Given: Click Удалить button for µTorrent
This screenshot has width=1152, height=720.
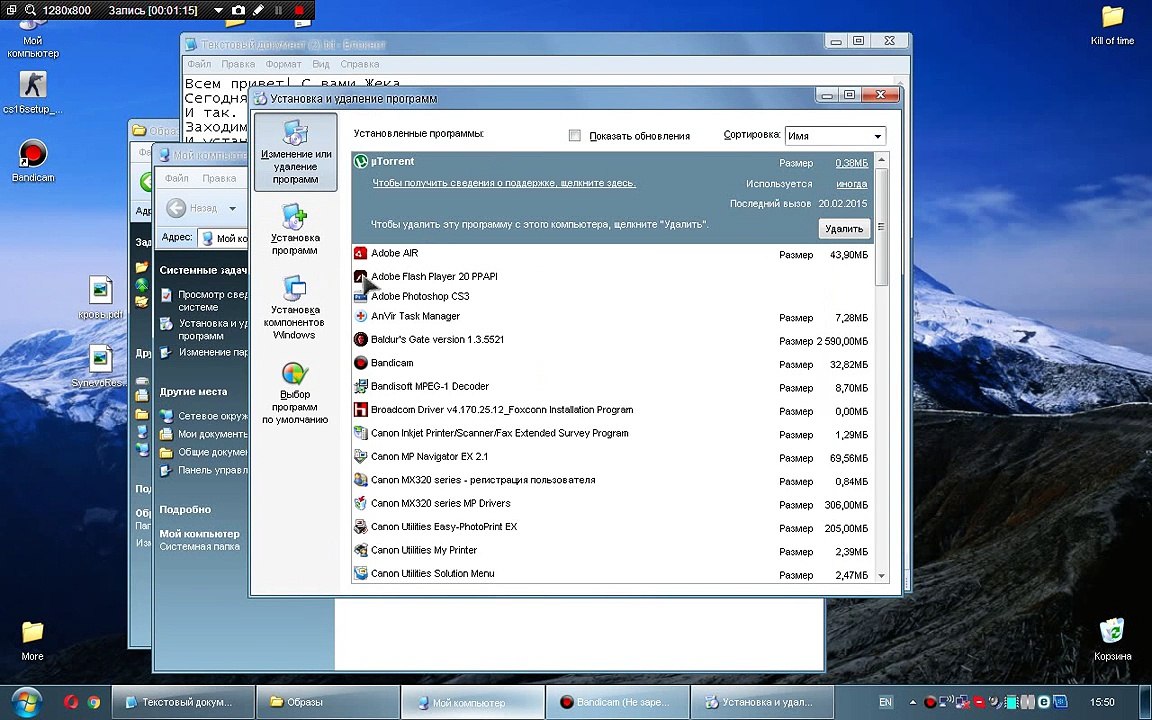Looking at the screenshot, I should tap(844, 228).
